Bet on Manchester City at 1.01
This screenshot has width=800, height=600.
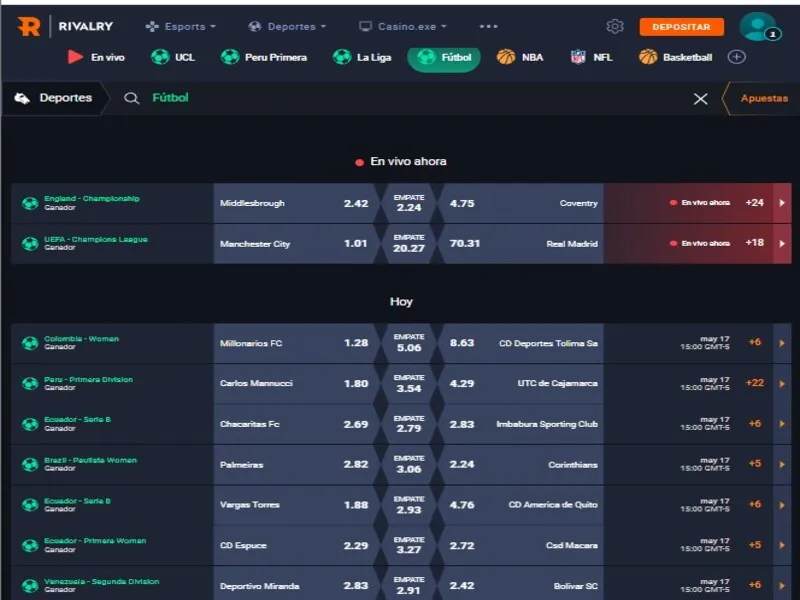(x=294, y=244)
